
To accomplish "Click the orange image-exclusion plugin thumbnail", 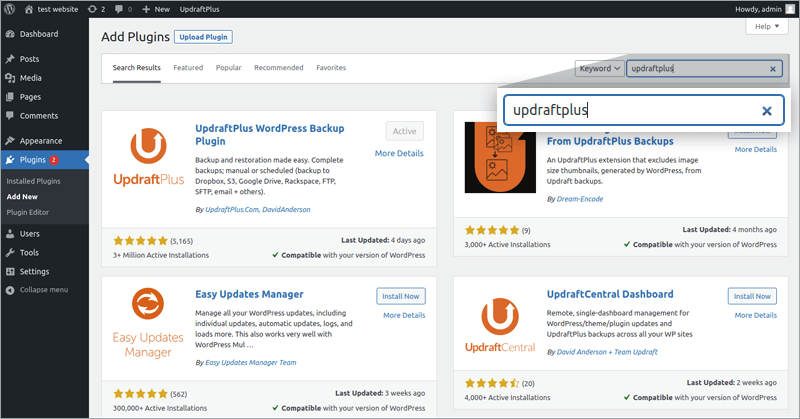I will [500, 157].
